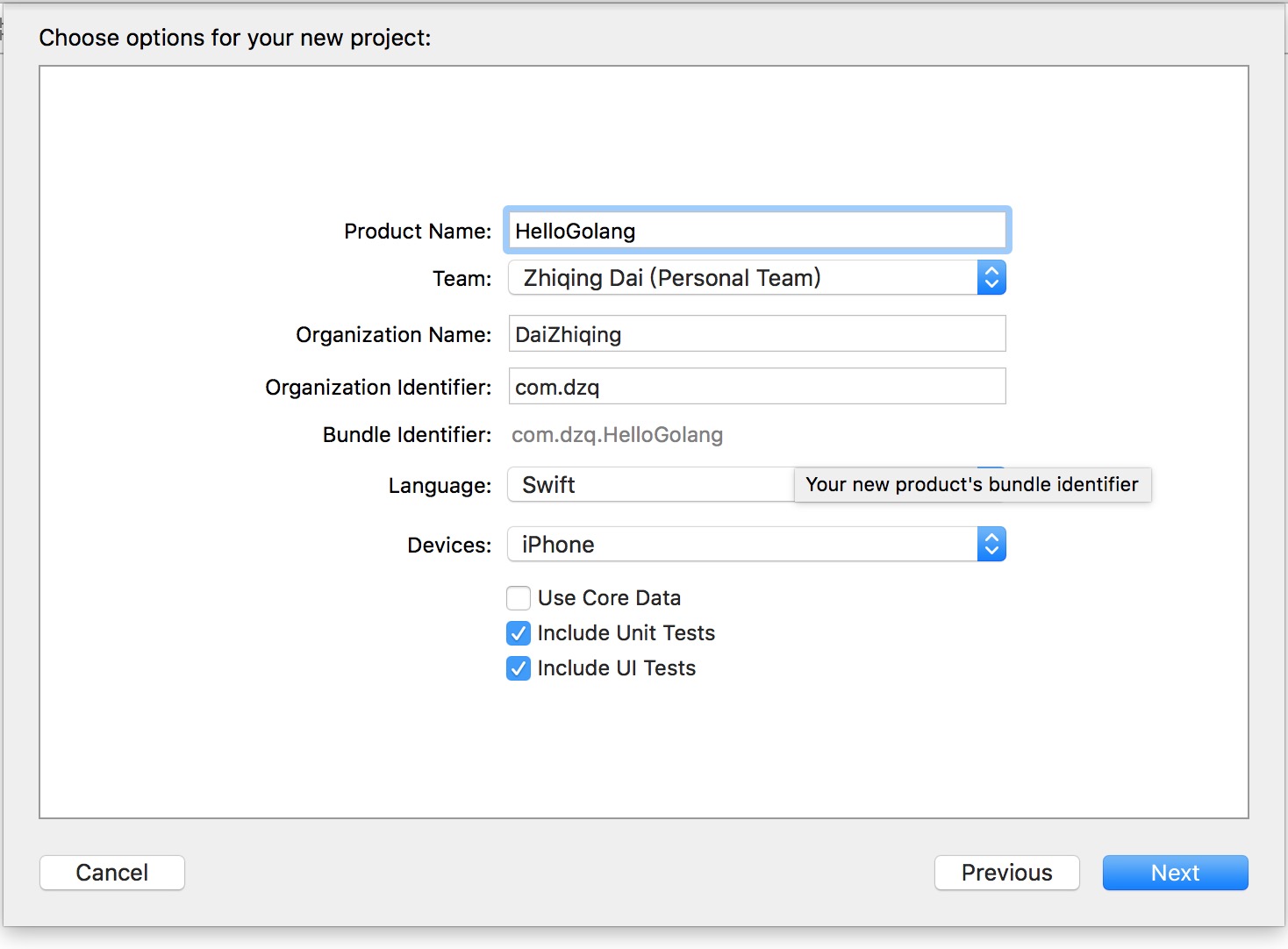
Task: Uncheck Include Unit Tests checkbox
Action: click(x=519, y=633)
